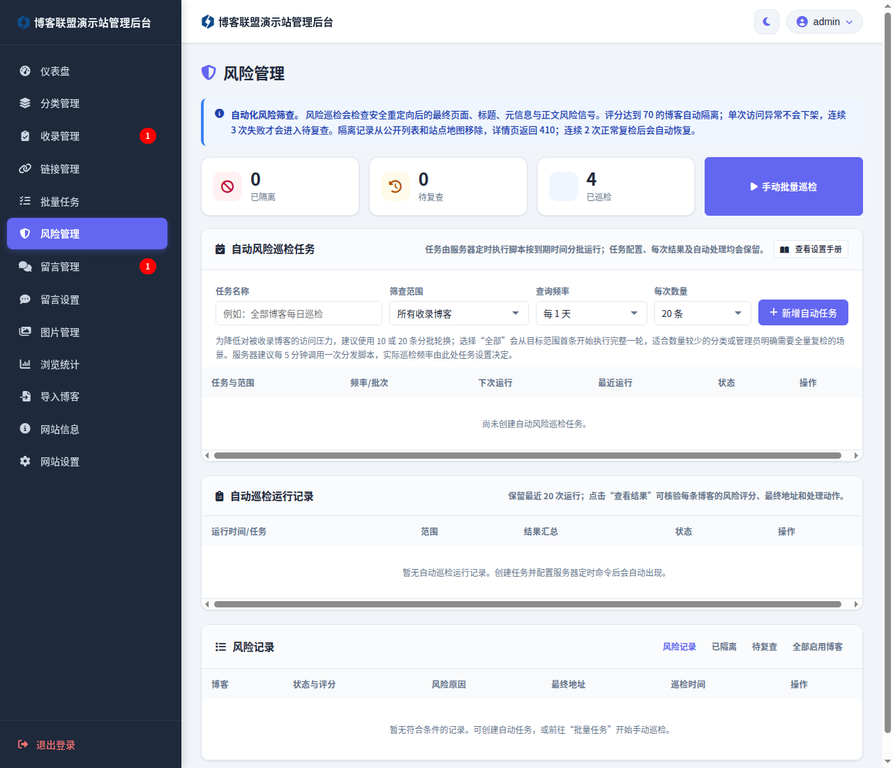Click the 新增自动任务 button
893x768 pixels.
tap(802, 313)
